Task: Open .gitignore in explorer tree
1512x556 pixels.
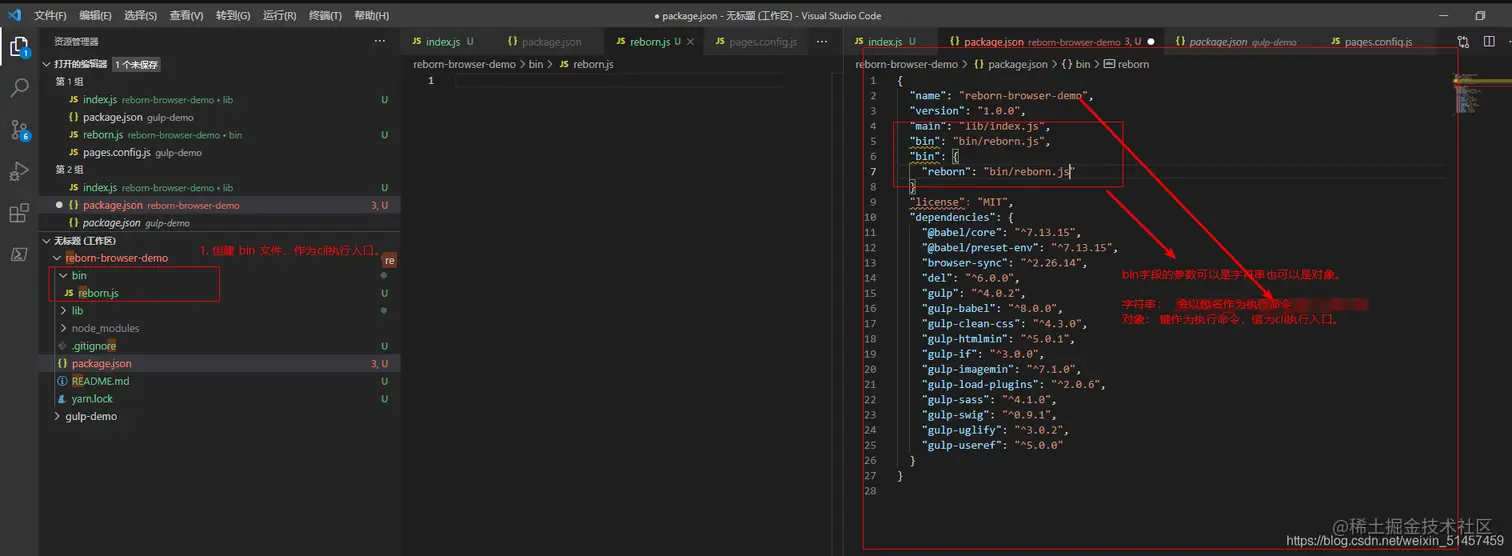Action: 93,346
